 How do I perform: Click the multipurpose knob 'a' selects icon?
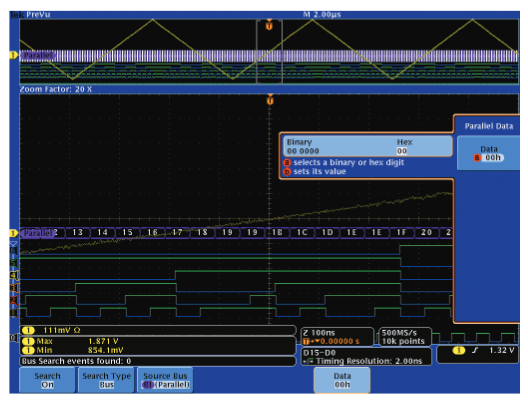pyautogui.click(x=287, y=163)
